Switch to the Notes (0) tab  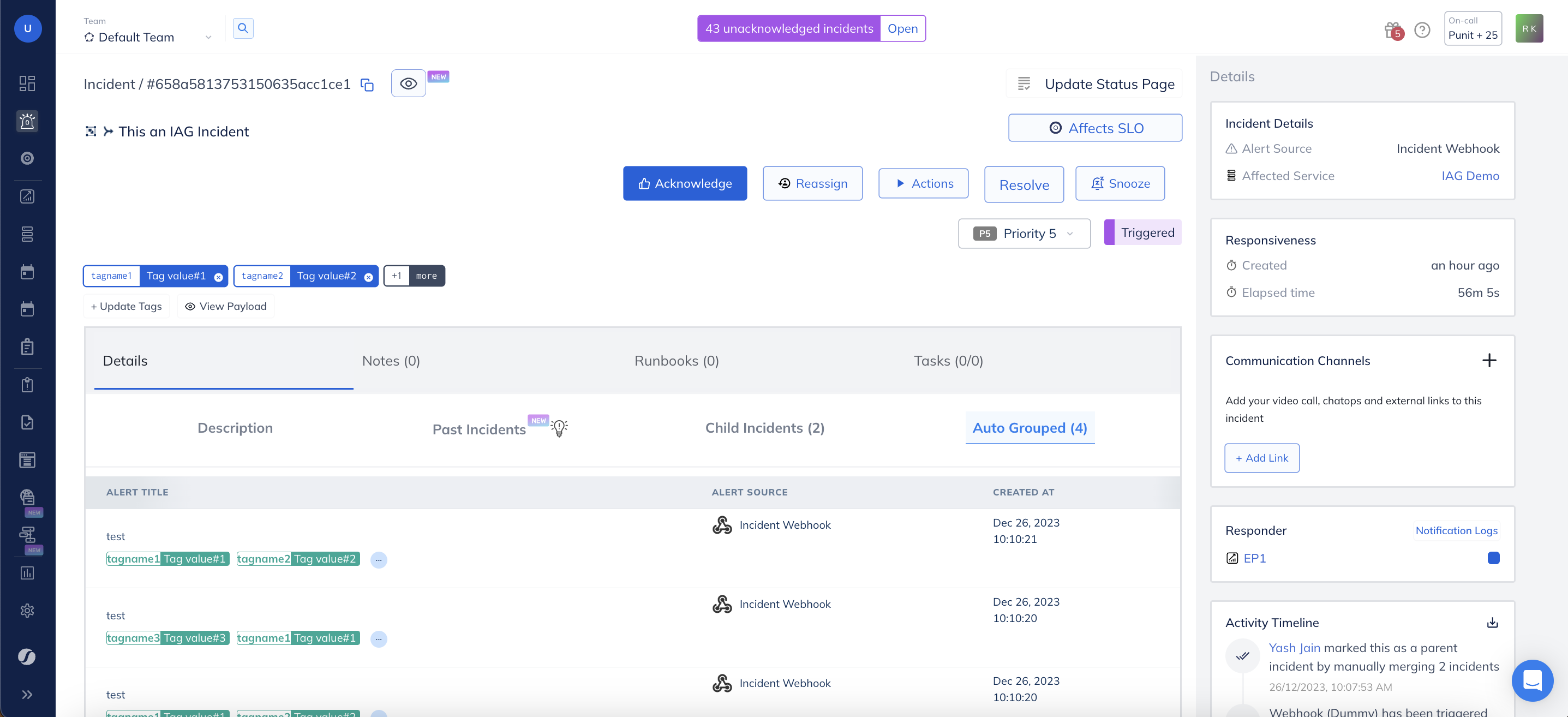click(x=391, y=361)
